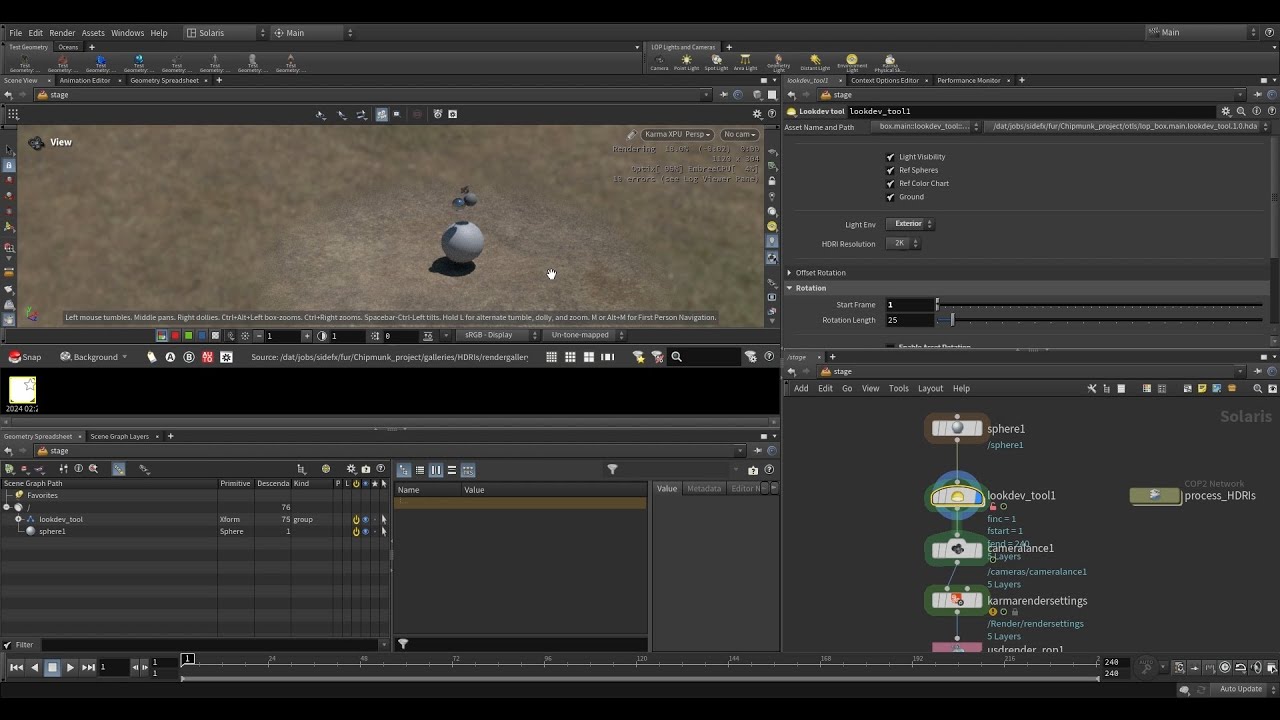Open the Light Env Exterior dropdown
The image size is (1280, 720).
point(912,224)
